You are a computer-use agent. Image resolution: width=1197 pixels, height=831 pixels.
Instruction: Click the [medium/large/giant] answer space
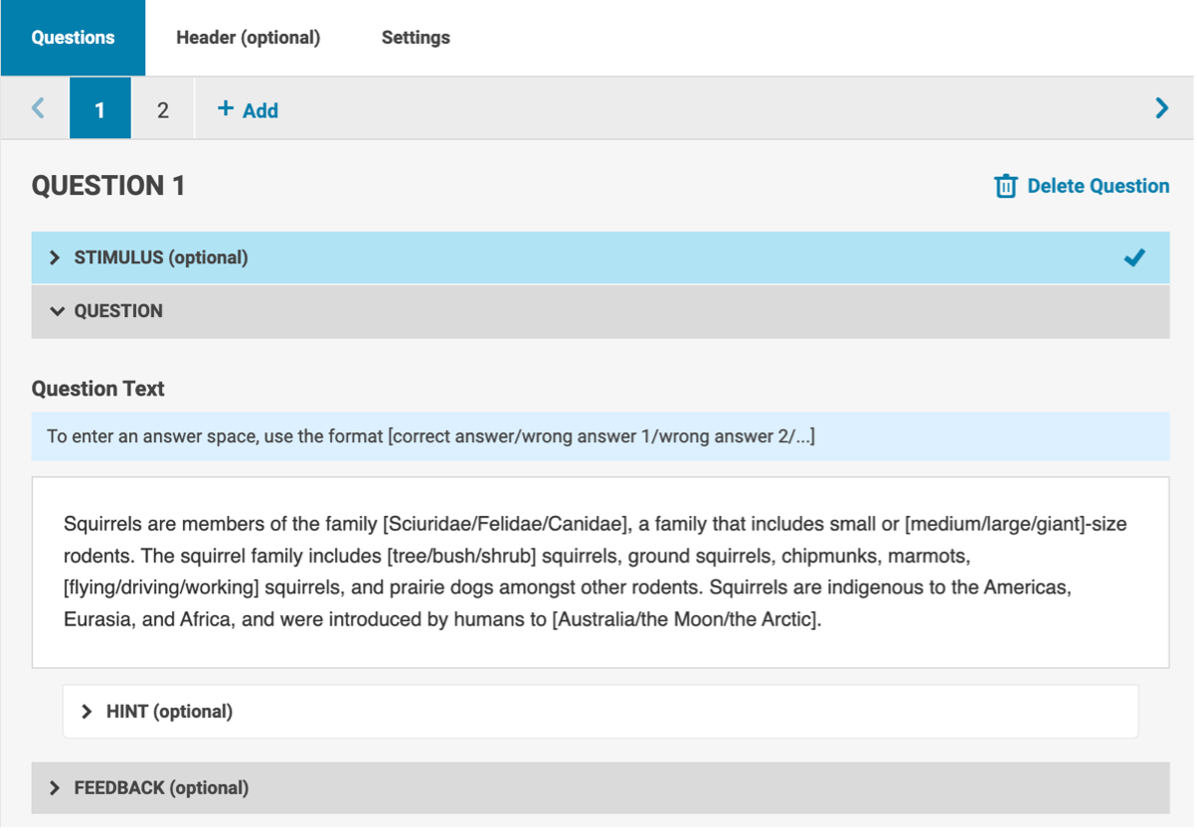pyautogui.click(x=996, y=524)
